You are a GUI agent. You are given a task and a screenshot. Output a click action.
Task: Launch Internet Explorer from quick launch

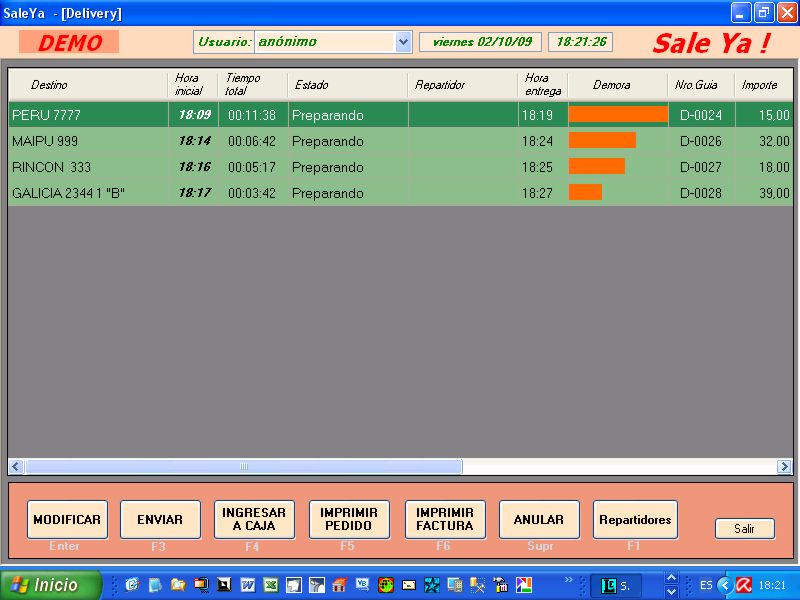(132, 584)
